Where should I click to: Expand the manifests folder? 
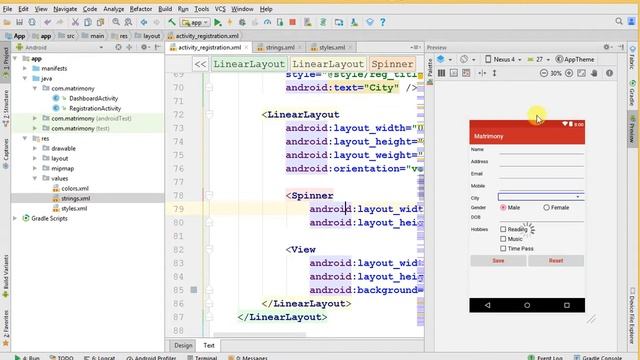(25, 69)
